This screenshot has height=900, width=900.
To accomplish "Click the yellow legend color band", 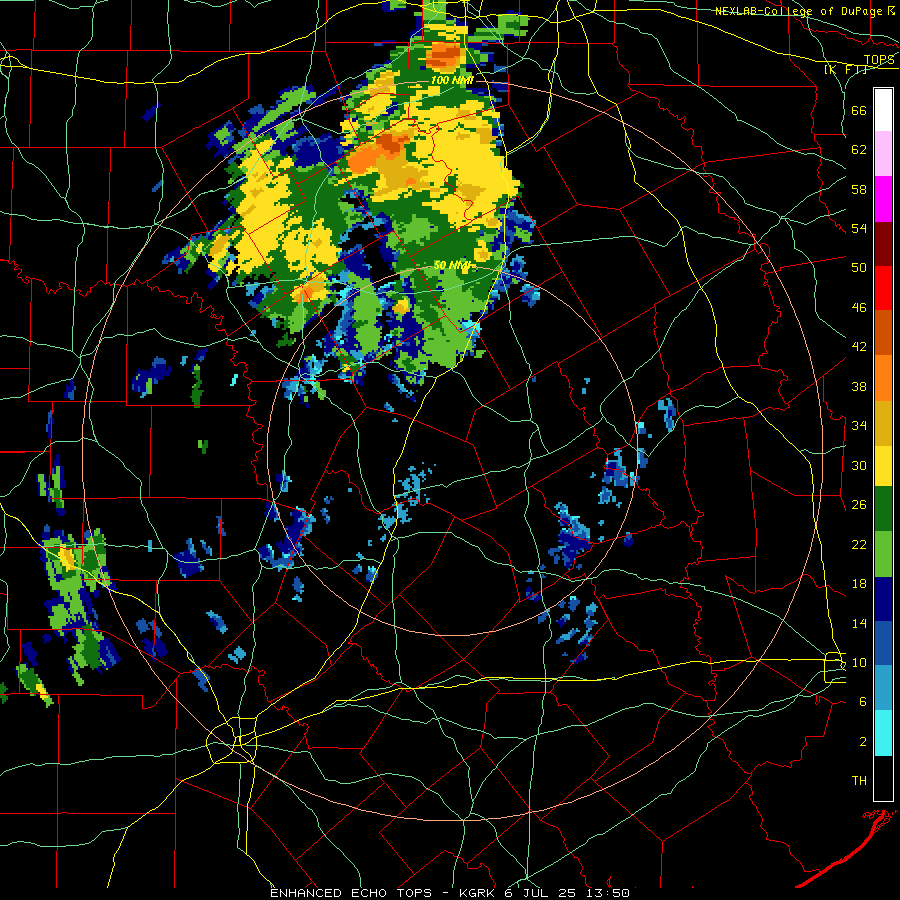I will tap(883, 465).
